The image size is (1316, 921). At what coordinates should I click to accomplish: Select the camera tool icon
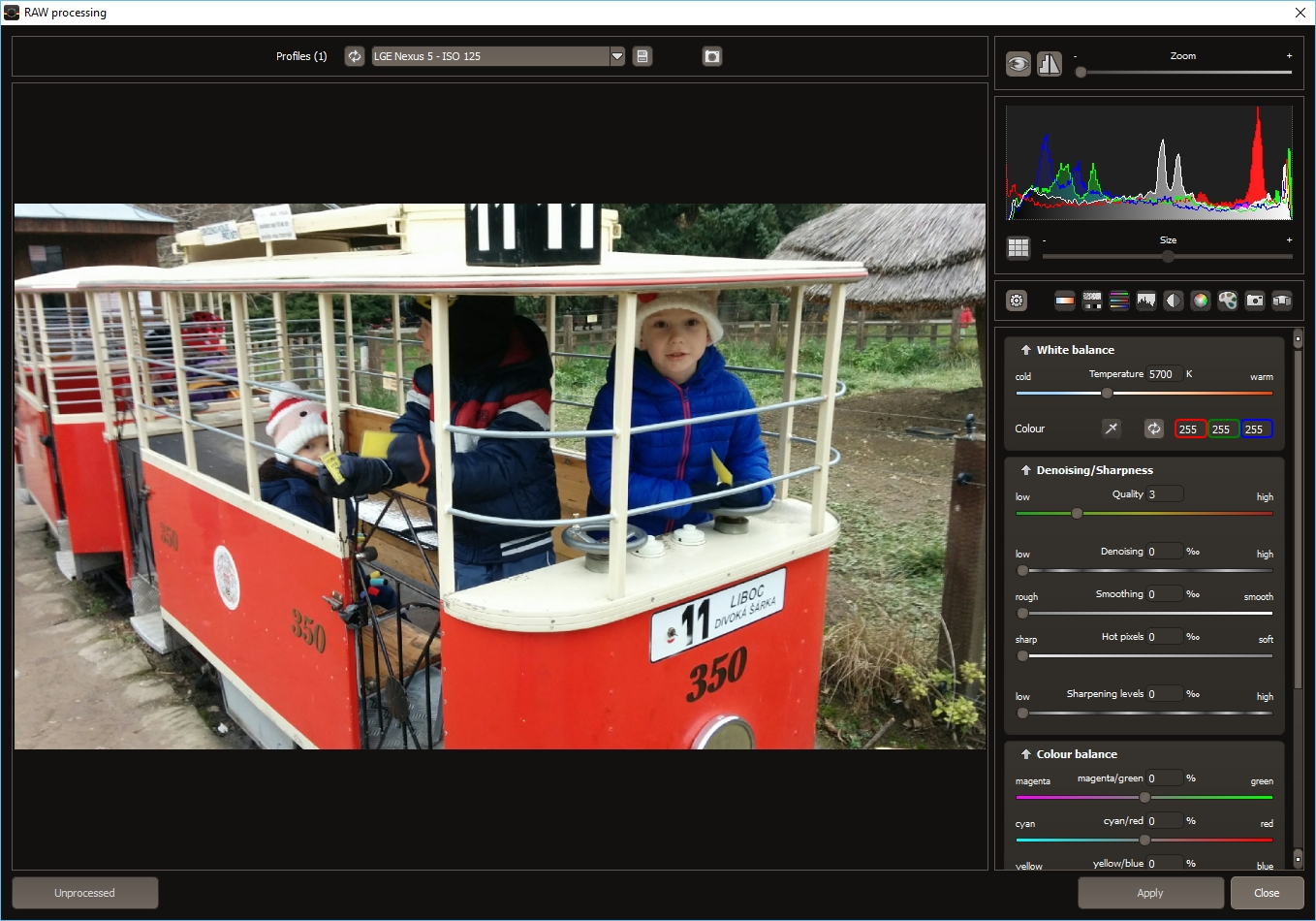click(x=1255, y=301)
